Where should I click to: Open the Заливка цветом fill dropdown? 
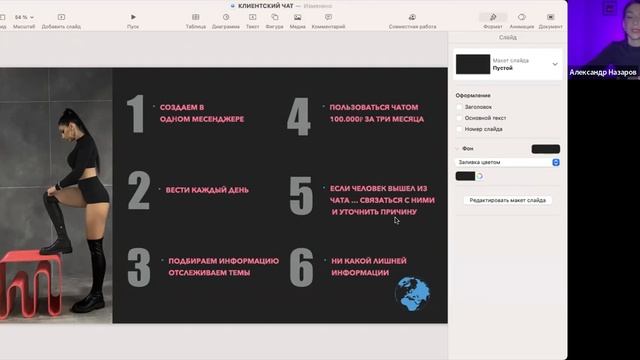pyautogui.click(x=507, y=162)
